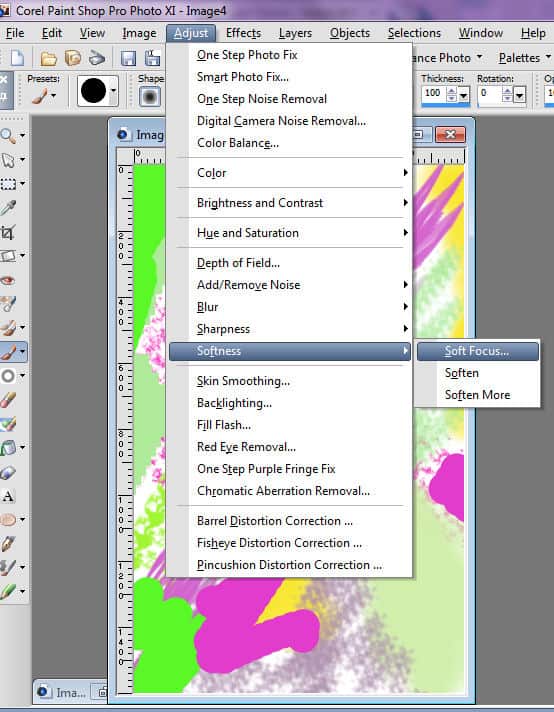
Task: Select the Lighten/Darken ring tool
Action: point(8,376)
